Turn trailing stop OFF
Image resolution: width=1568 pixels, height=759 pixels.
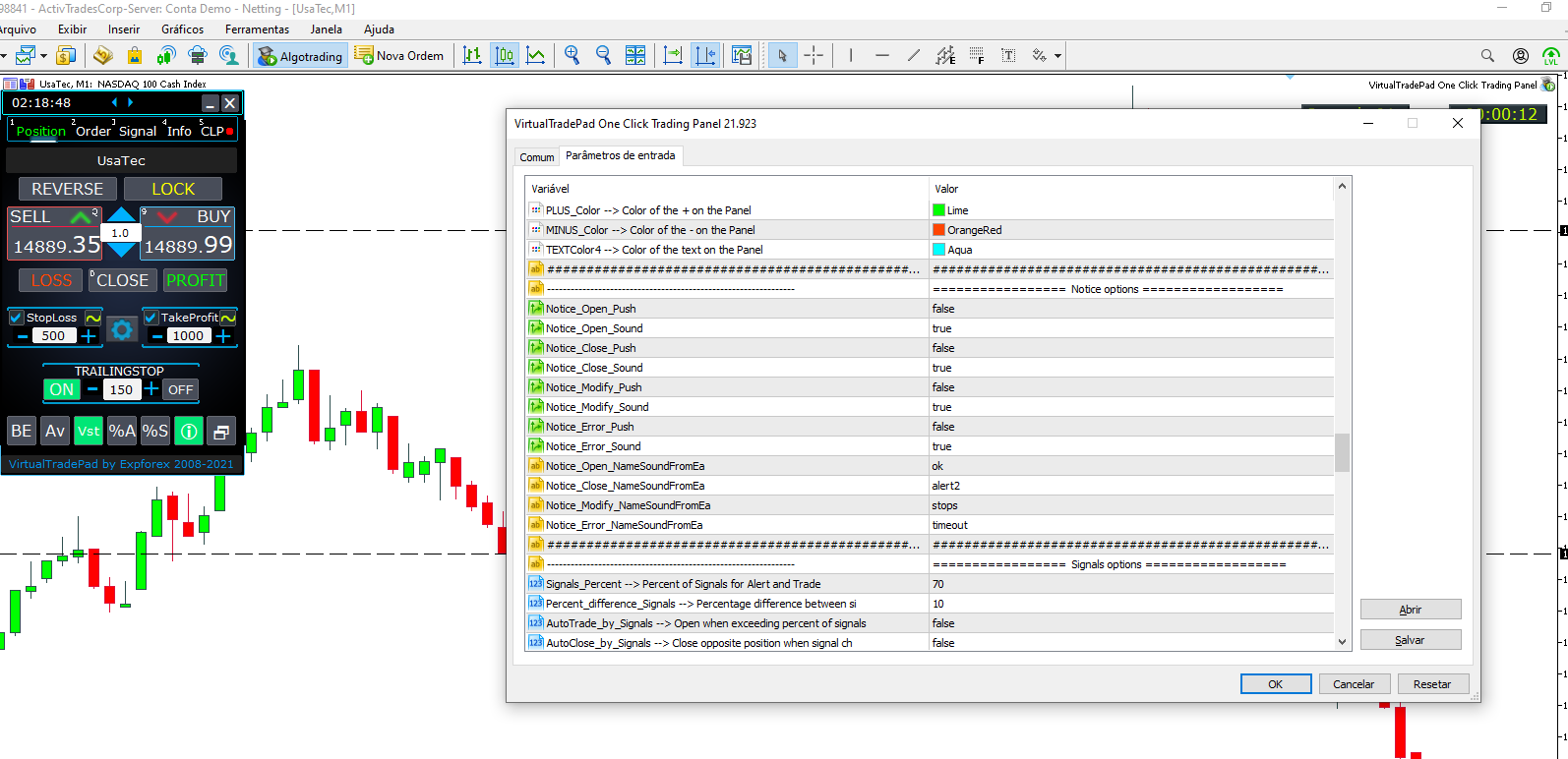181,389
